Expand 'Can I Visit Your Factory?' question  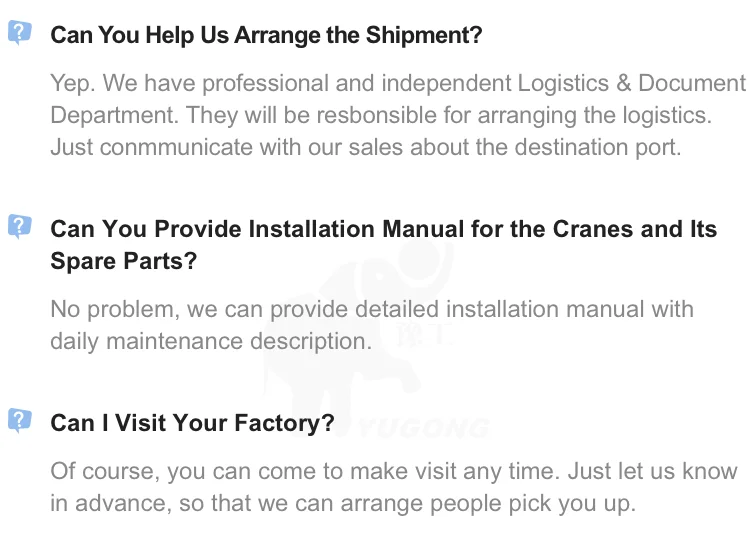coord(192,423)
